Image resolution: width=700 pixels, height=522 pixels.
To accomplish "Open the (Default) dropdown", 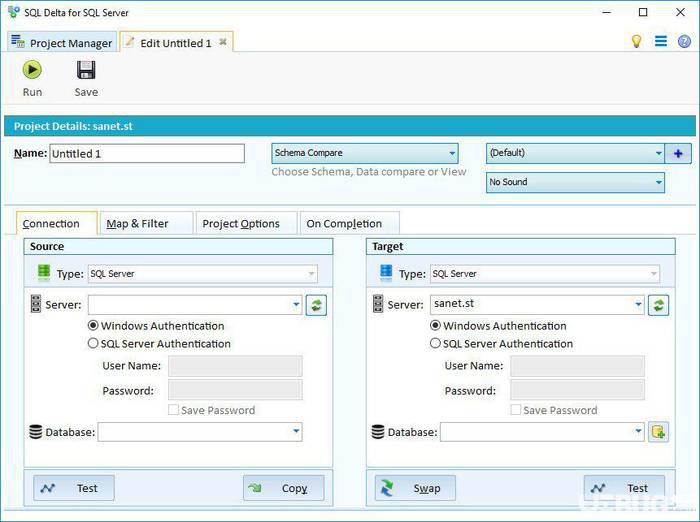I will 575,153.
